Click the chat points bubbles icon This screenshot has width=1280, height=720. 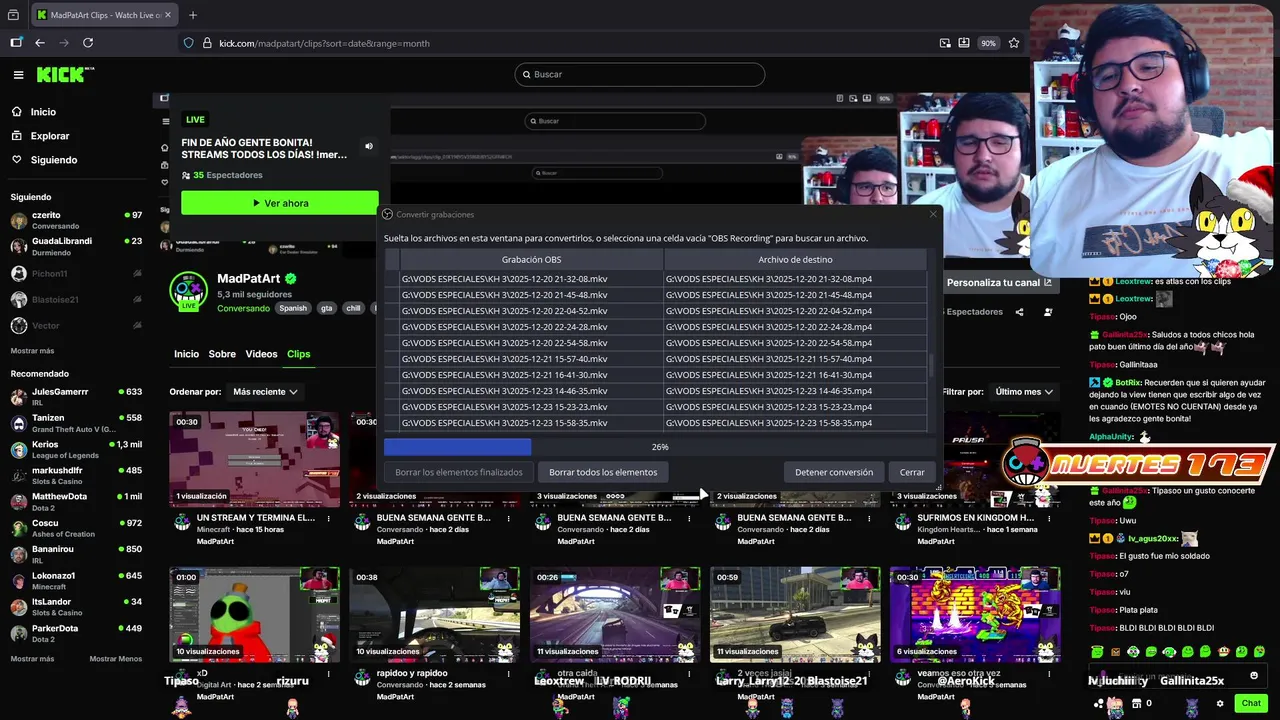tap(1099, 703)
